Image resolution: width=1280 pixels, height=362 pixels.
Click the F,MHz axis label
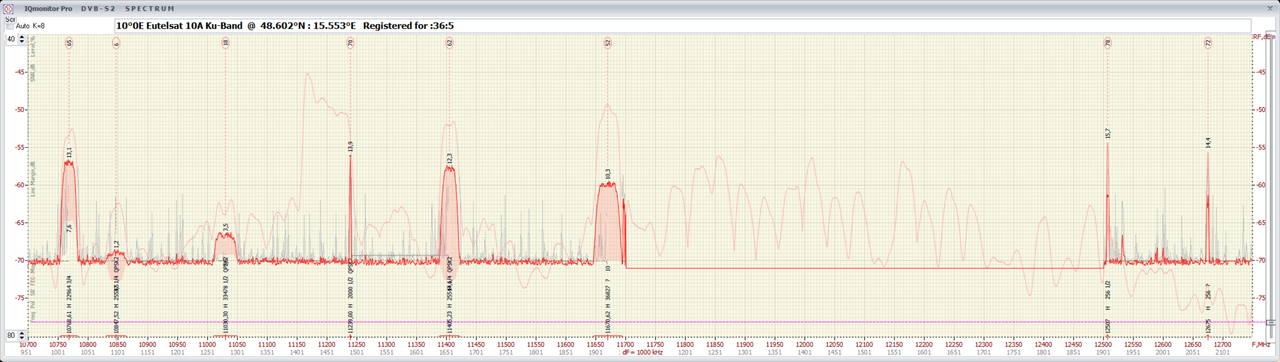pos(1261,344)
